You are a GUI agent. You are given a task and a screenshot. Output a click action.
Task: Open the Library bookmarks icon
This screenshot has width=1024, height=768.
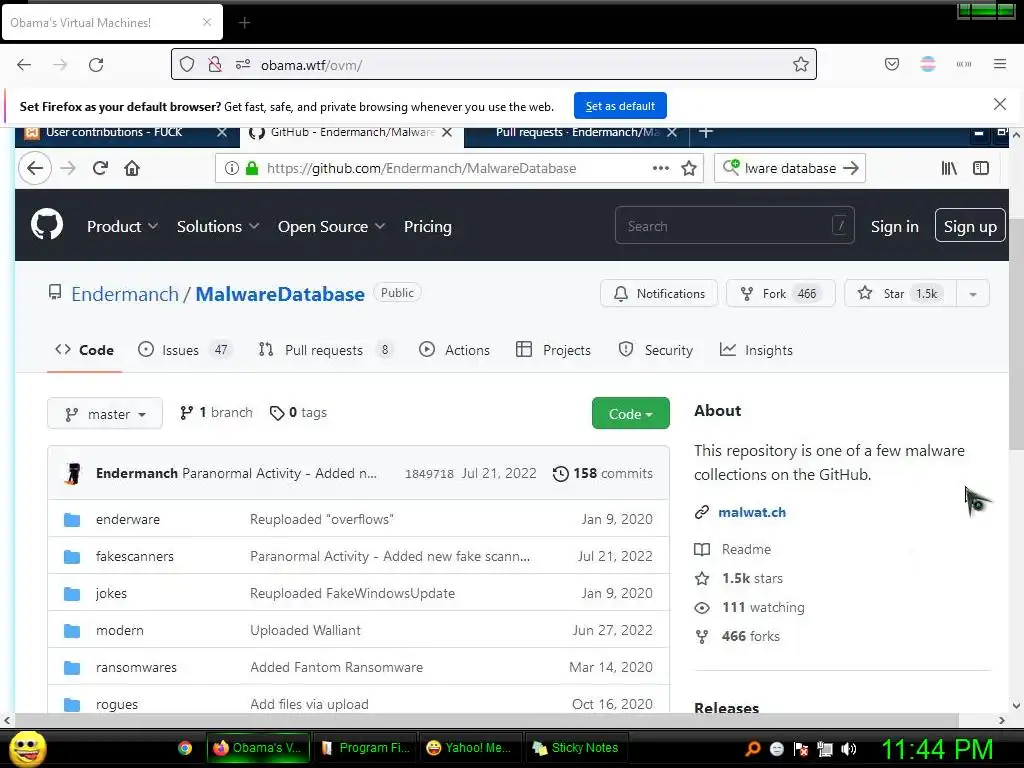949,168
